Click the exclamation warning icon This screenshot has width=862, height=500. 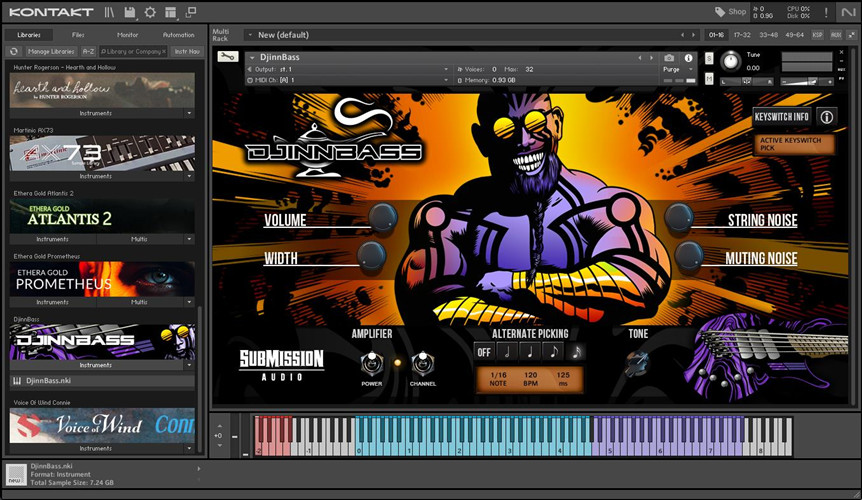coord(826,12)
